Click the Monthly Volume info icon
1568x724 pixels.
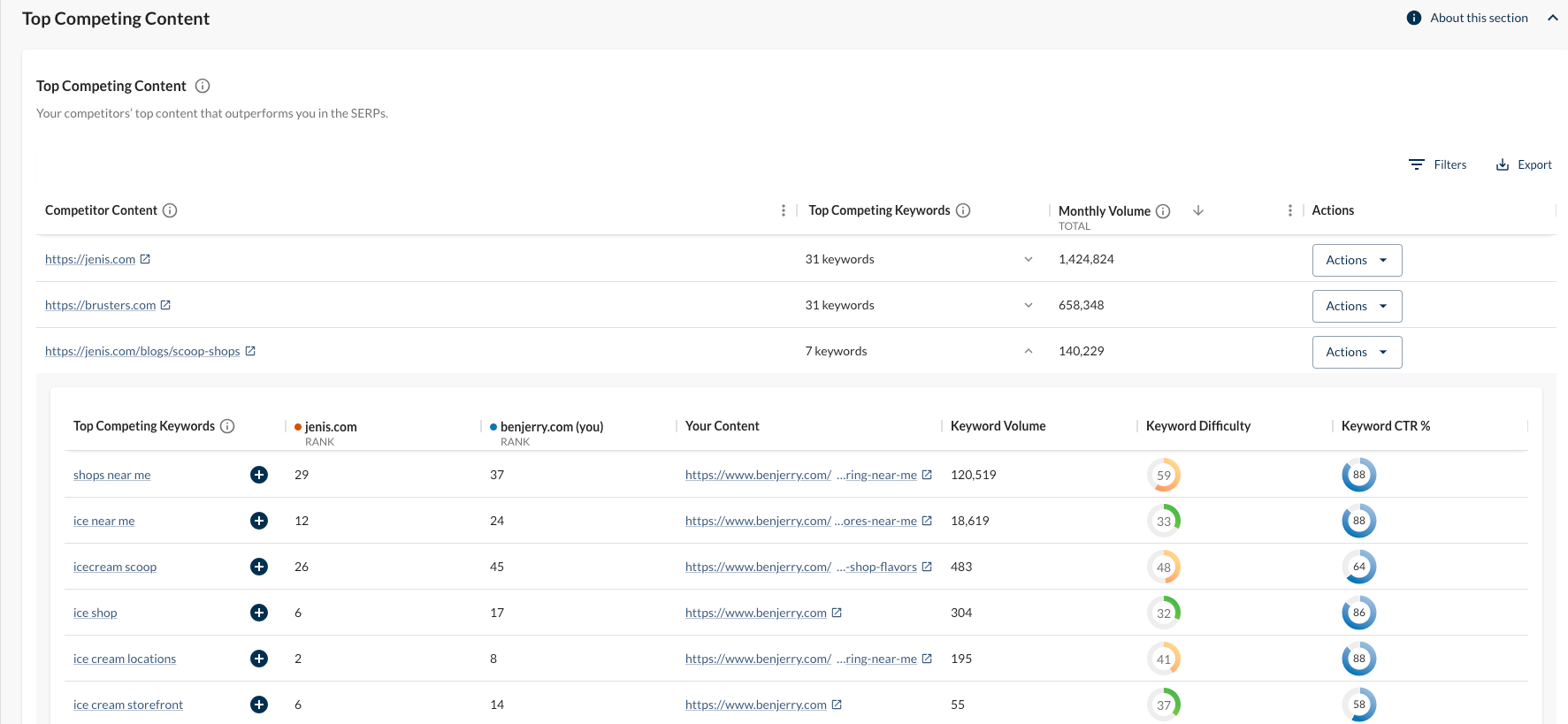pyautogui.click(x=1163, y=211)
